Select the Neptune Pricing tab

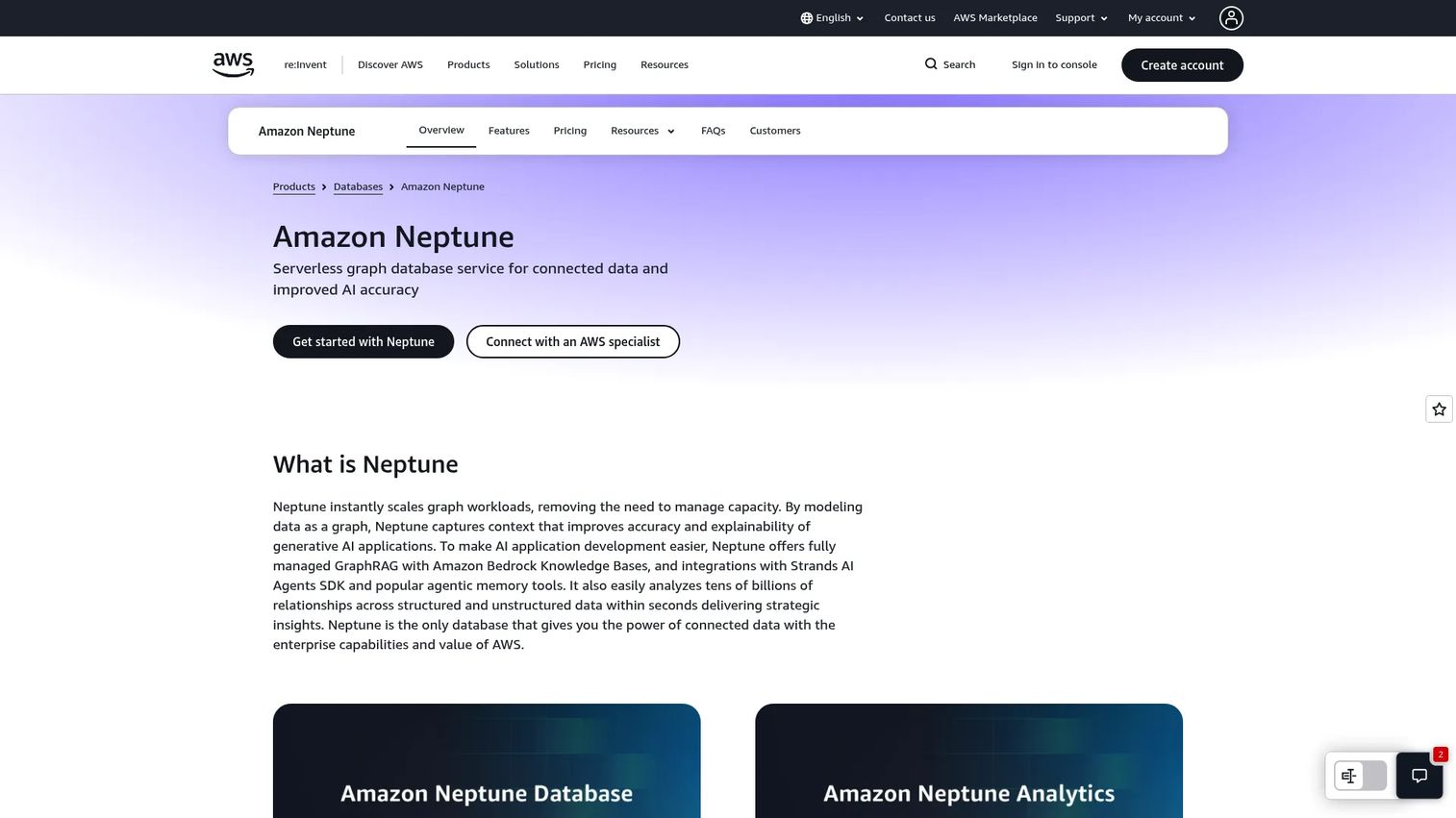tap(570, 131)
